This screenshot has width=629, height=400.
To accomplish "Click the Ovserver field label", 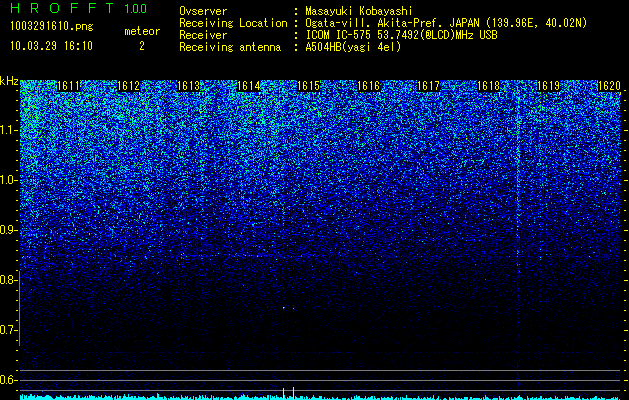I will tap(203, 11).
